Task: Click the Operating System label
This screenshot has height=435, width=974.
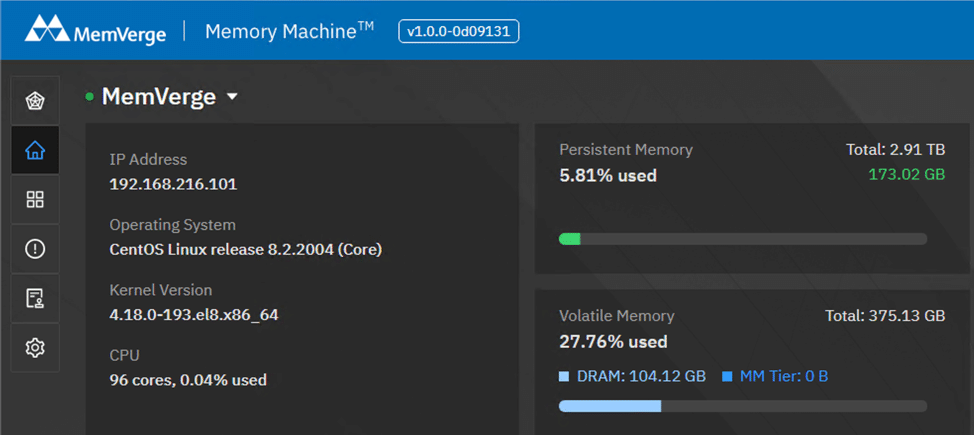Action: 173,224
